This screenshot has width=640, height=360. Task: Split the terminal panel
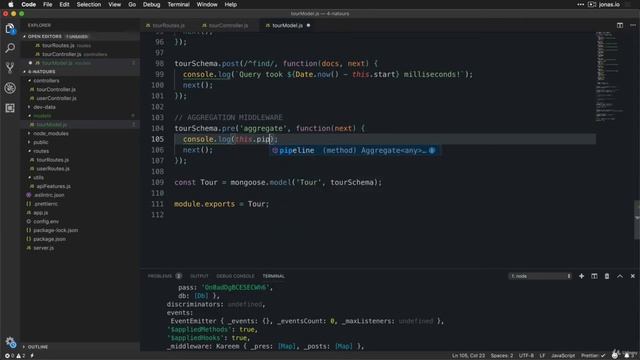click(x=594, y=276)
